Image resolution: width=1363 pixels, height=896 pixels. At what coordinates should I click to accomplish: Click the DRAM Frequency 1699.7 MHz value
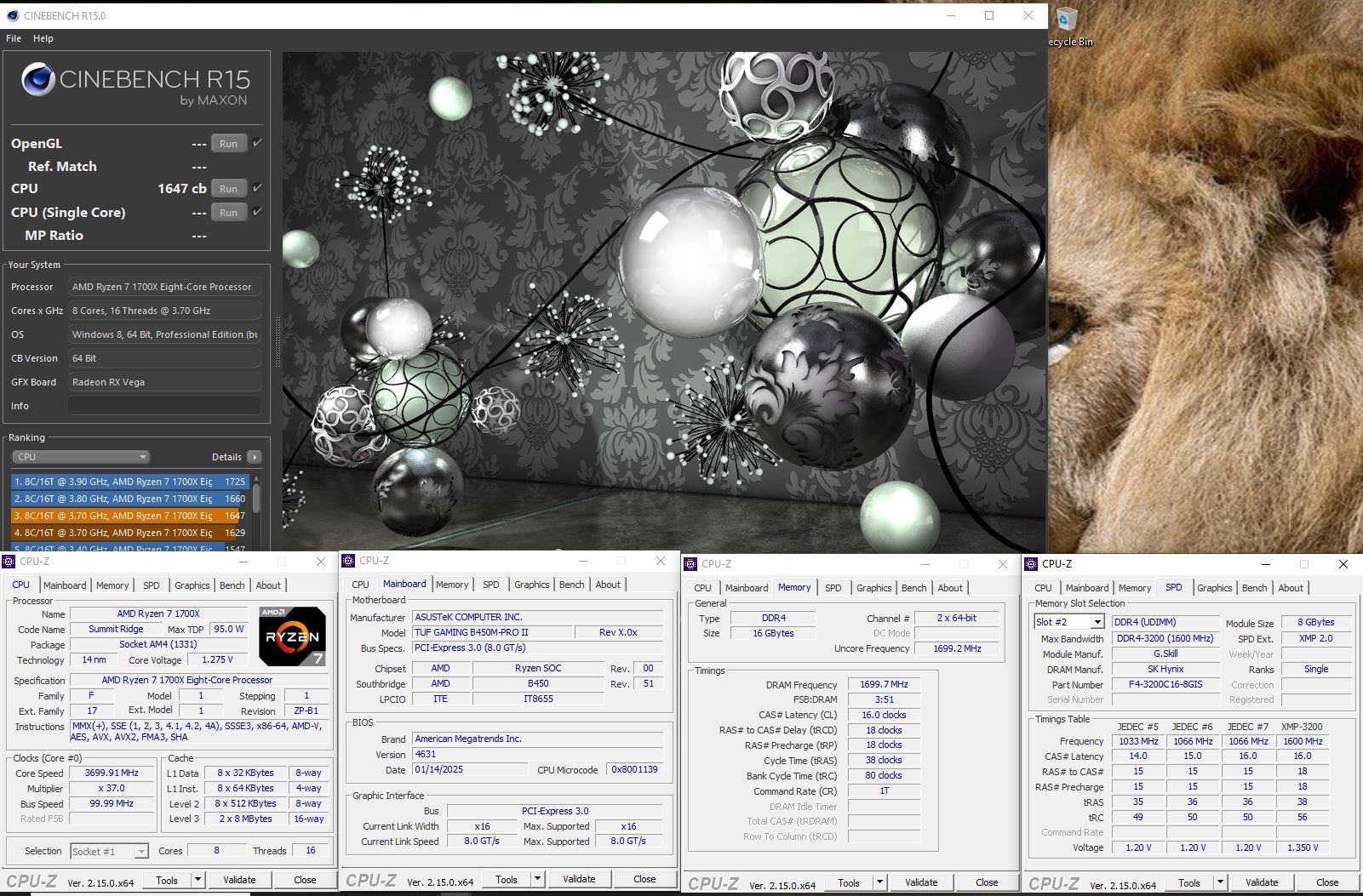pos(884,684)
